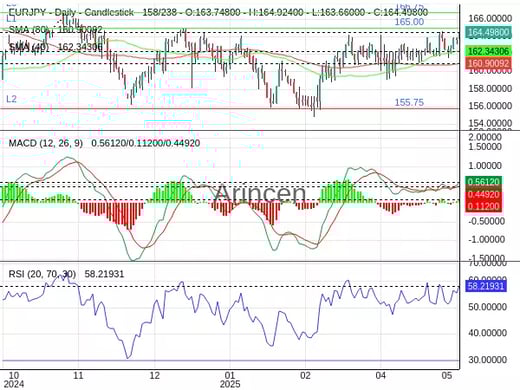Click the RSI (20, 70, 30) label
Image resolution: width=520 pixels, height=390 pixels.
[42, 274]
